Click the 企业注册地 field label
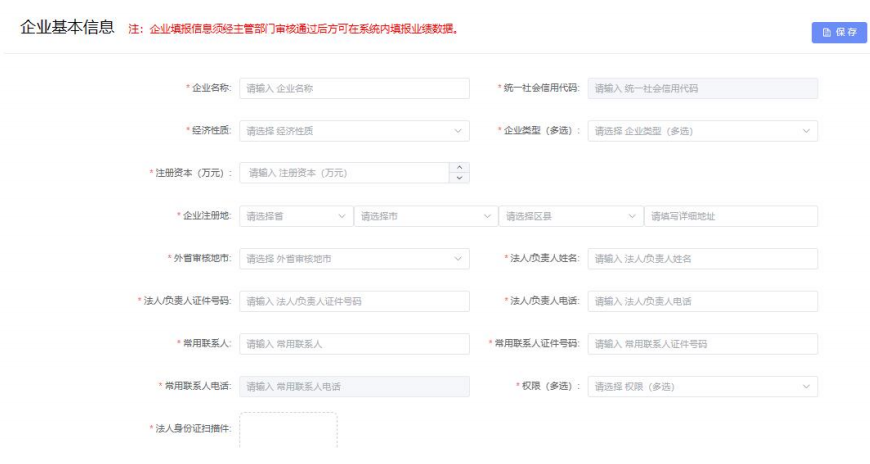Image resolution: width=870 pixels, height=464 pixels. pos(204,215)
